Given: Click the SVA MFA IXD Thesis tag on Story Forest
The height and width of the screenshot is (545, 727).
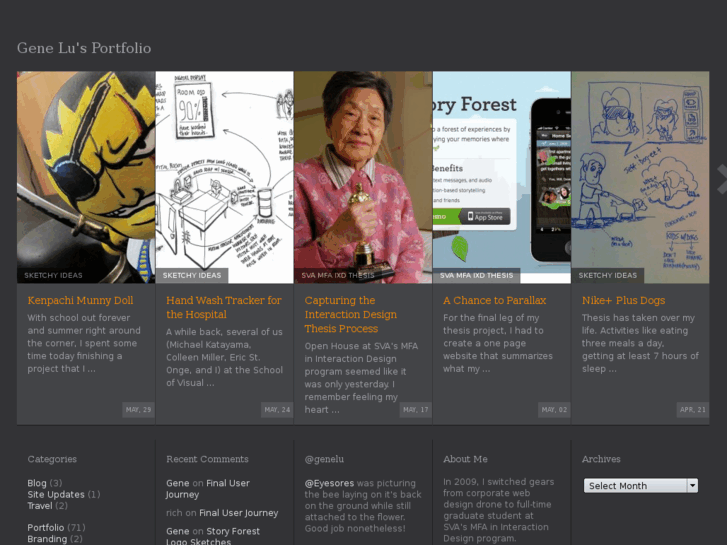Looking at the screenshot, I should coord(476,275).
